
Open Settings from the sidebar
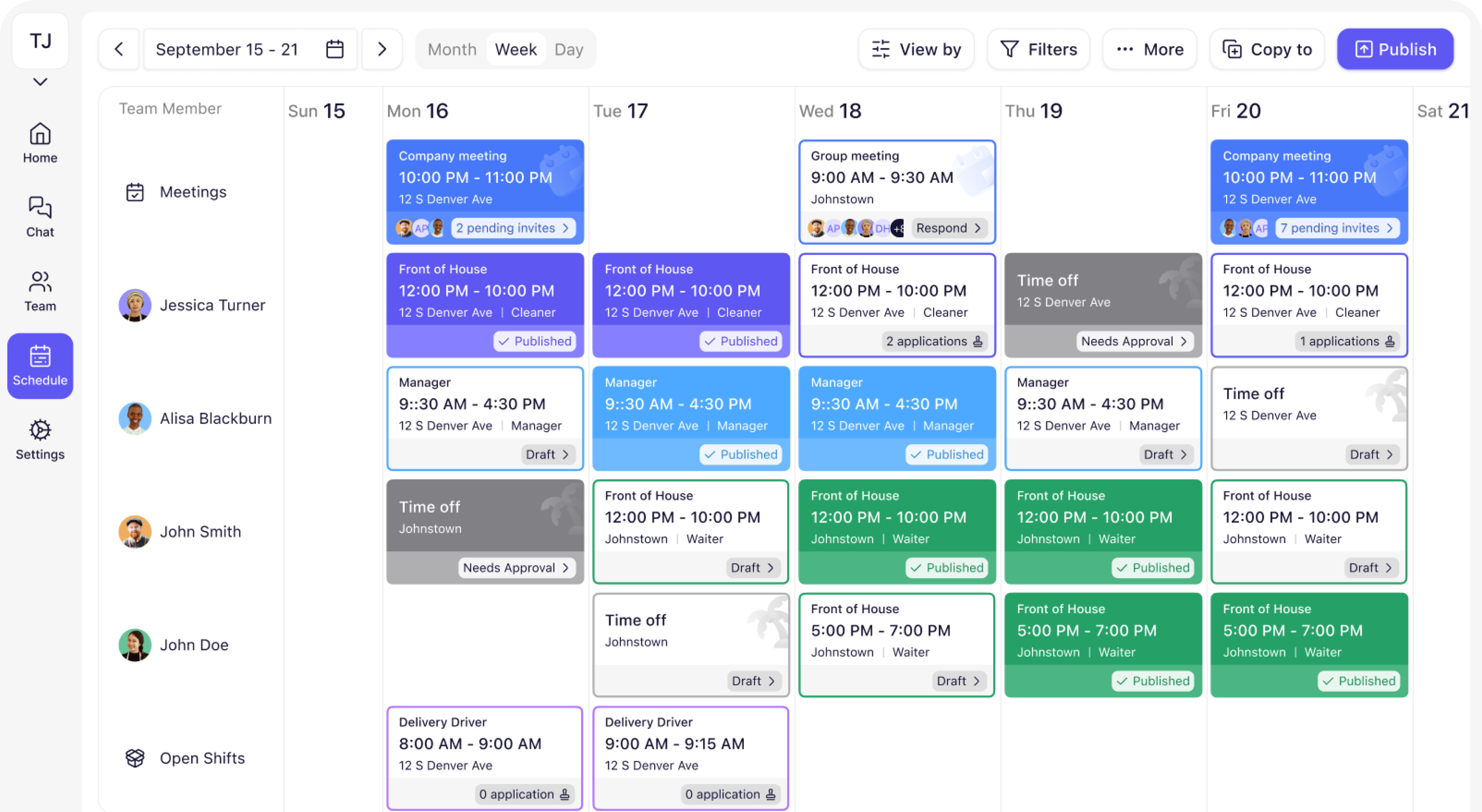pyautogui.click(x=40, y=439)
